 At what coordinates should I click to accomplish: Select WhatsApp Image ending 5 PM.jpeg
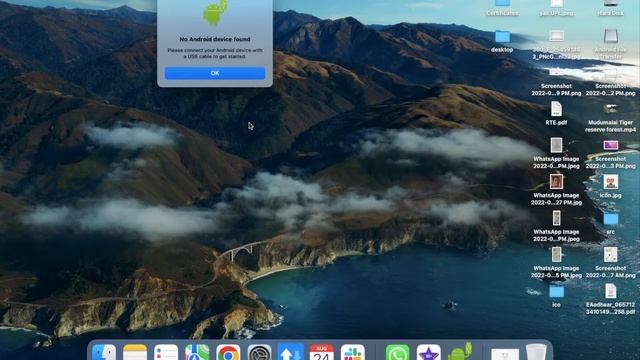click(x=556, y=254)
